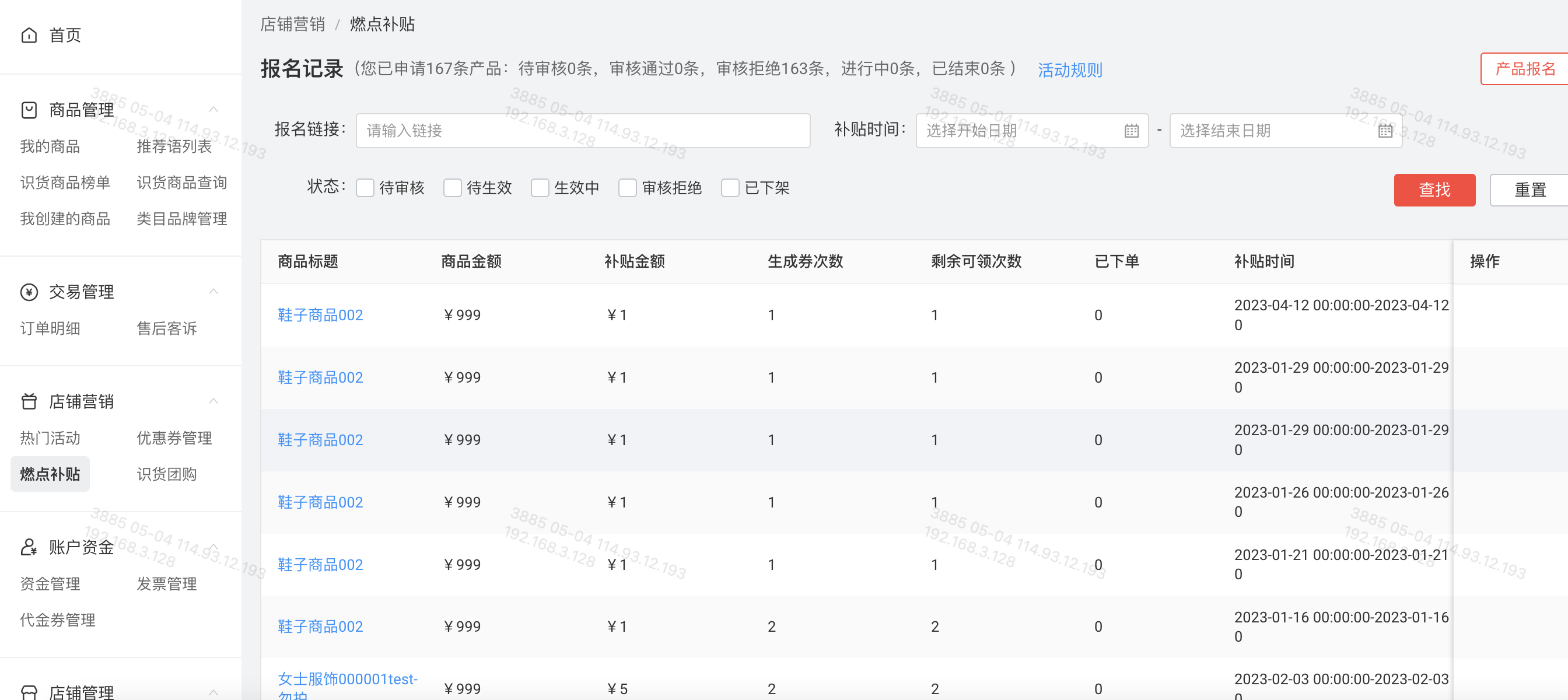Click 店铺营销 in the breadcrumb
This screenshot has height=700, width=1568.
click(x=292, y=24)
